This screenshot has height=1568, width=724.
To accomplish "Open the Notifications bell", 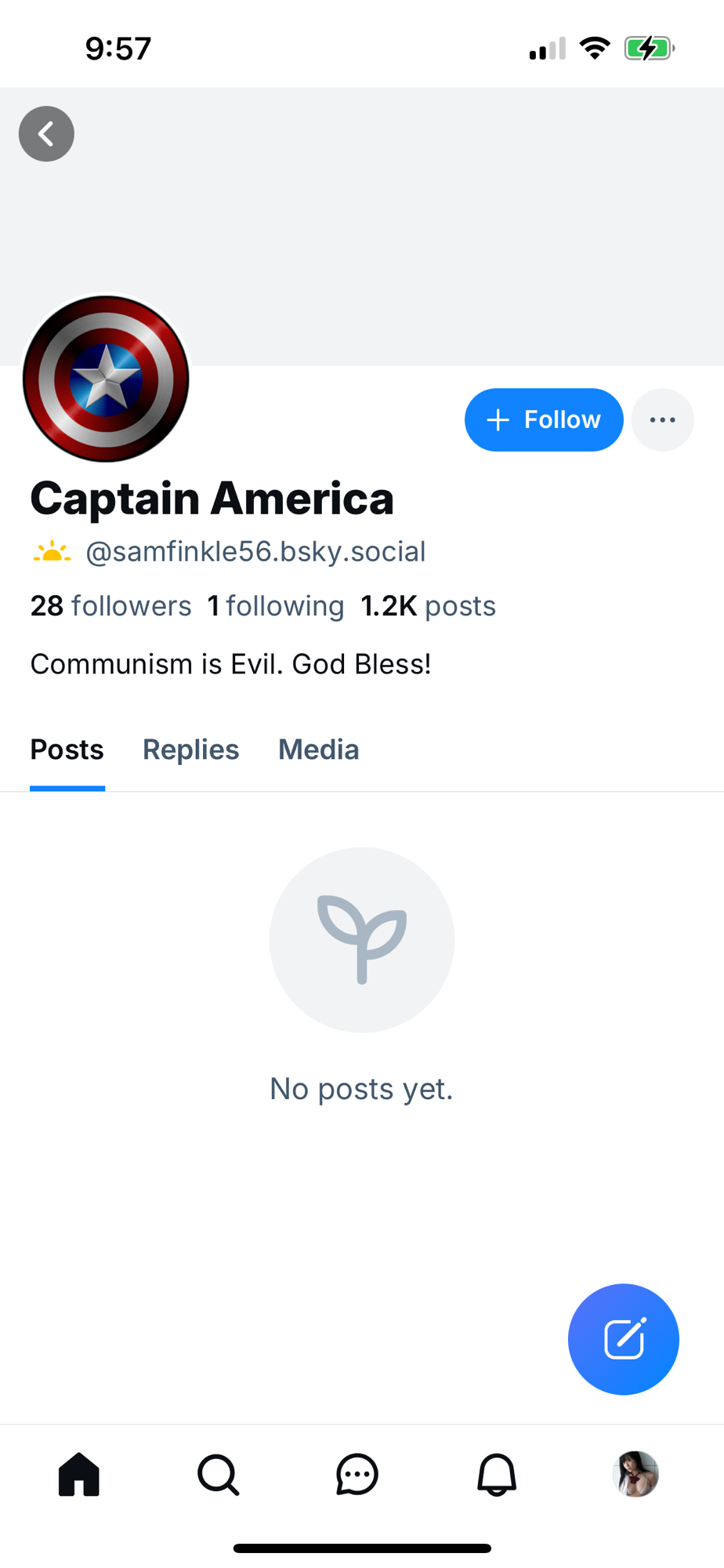I will [x=497, y=1475].
